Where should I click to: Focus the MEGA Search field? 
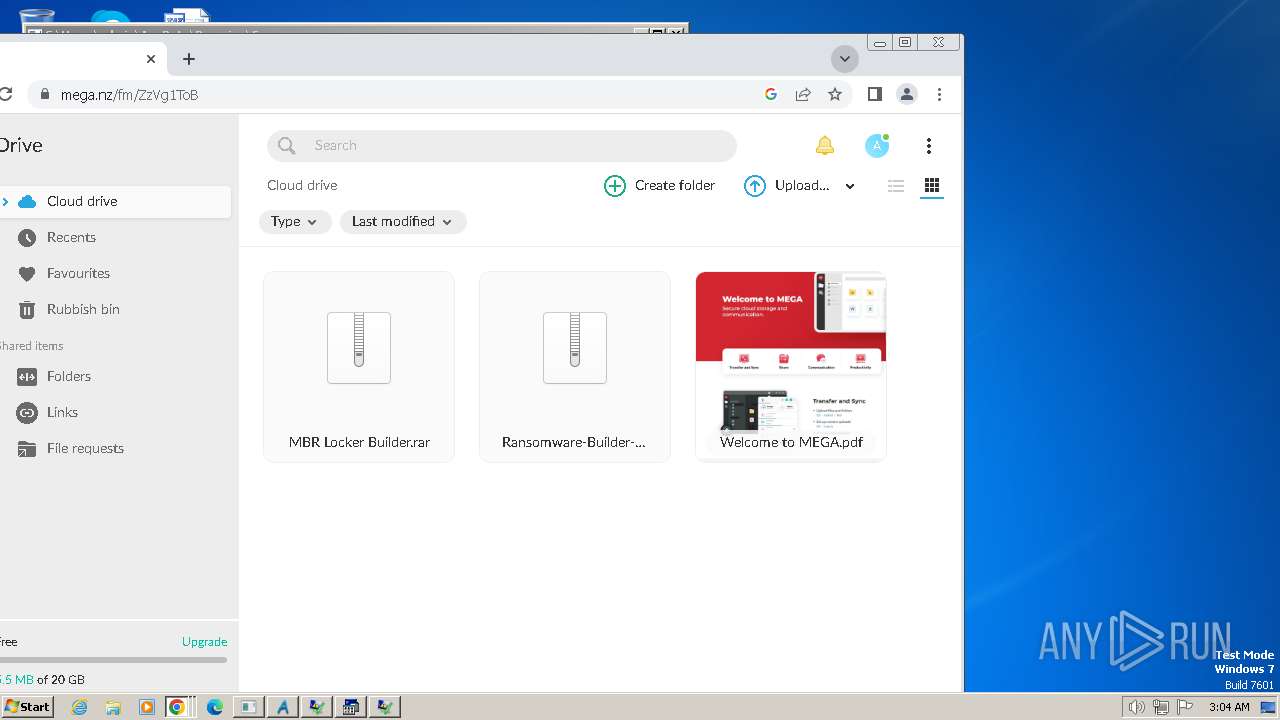[502, 146]
